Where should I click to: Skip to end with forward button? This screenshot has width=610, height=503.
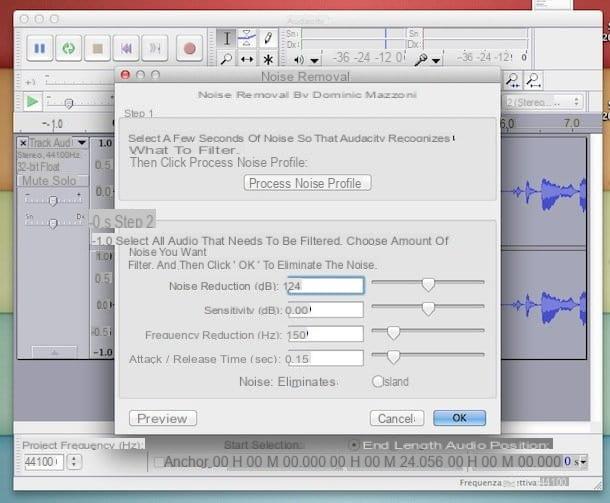pos(155,48)
